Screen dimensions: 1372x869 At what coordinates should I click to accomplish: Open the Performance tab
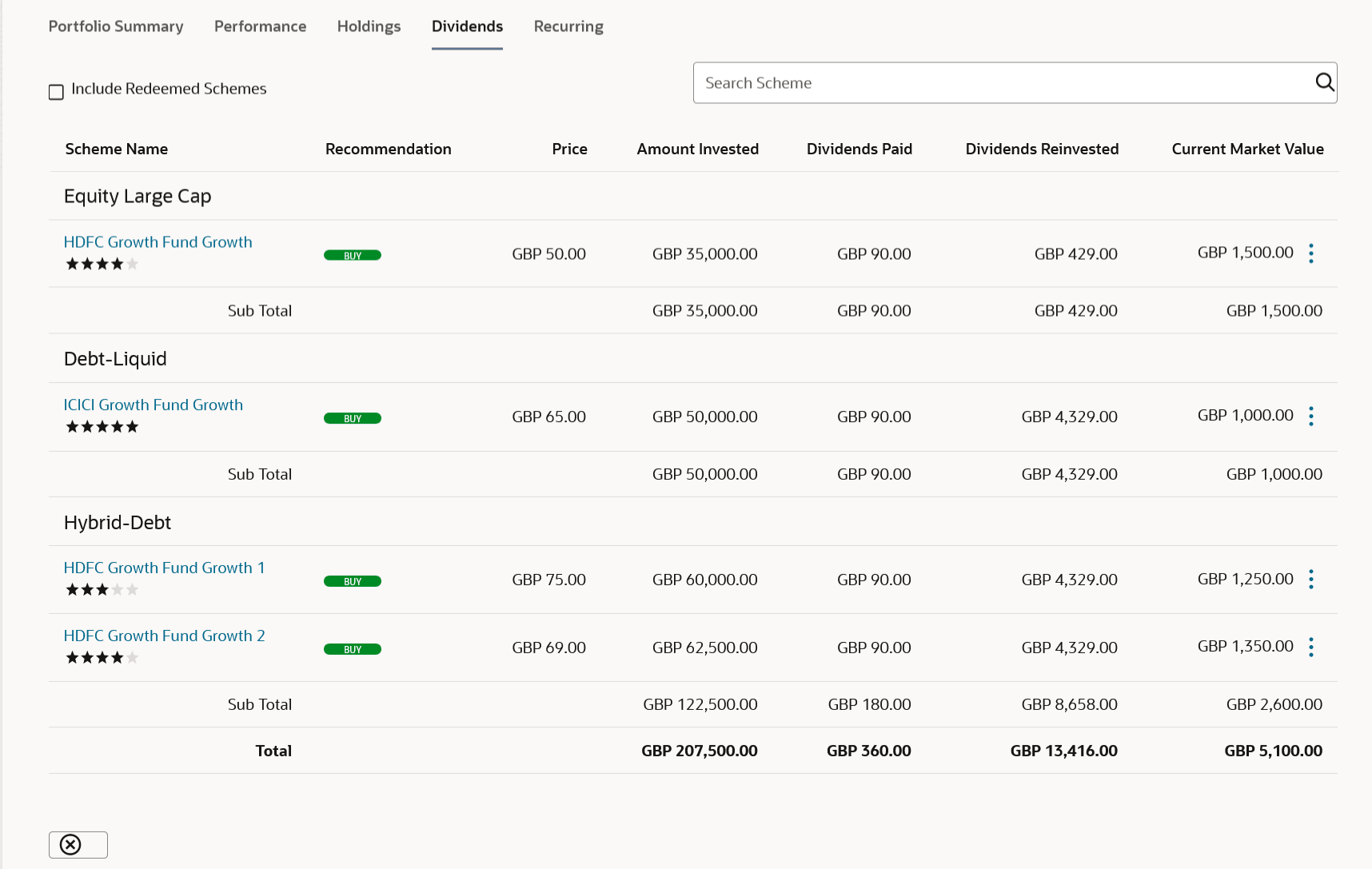260,26
